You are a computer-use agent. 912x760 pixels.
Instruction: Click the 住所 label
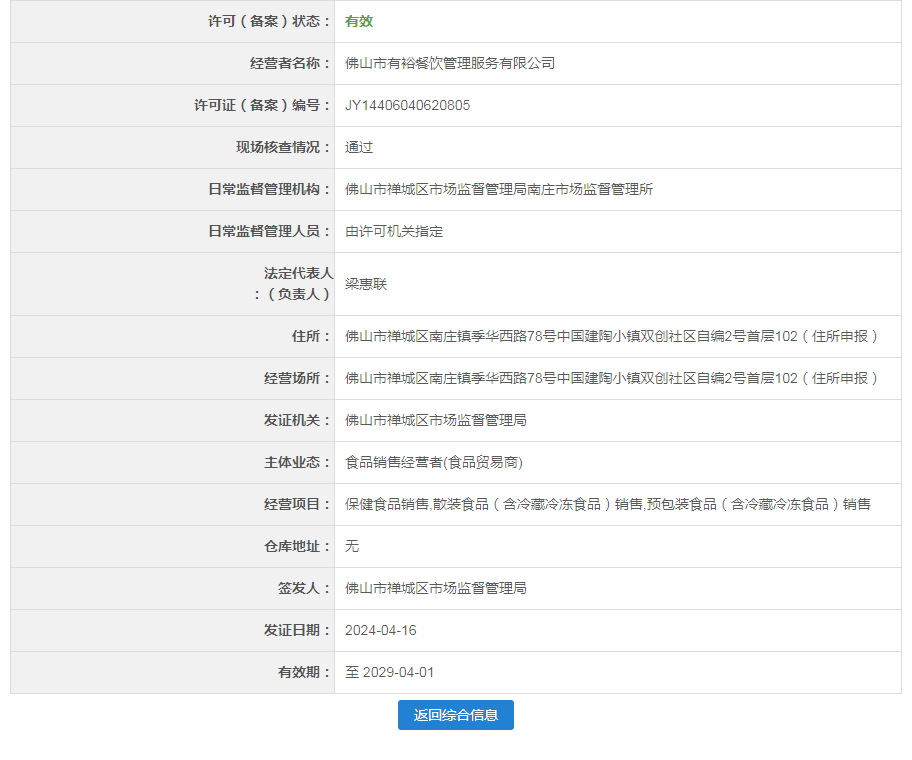tap(311, 336)
